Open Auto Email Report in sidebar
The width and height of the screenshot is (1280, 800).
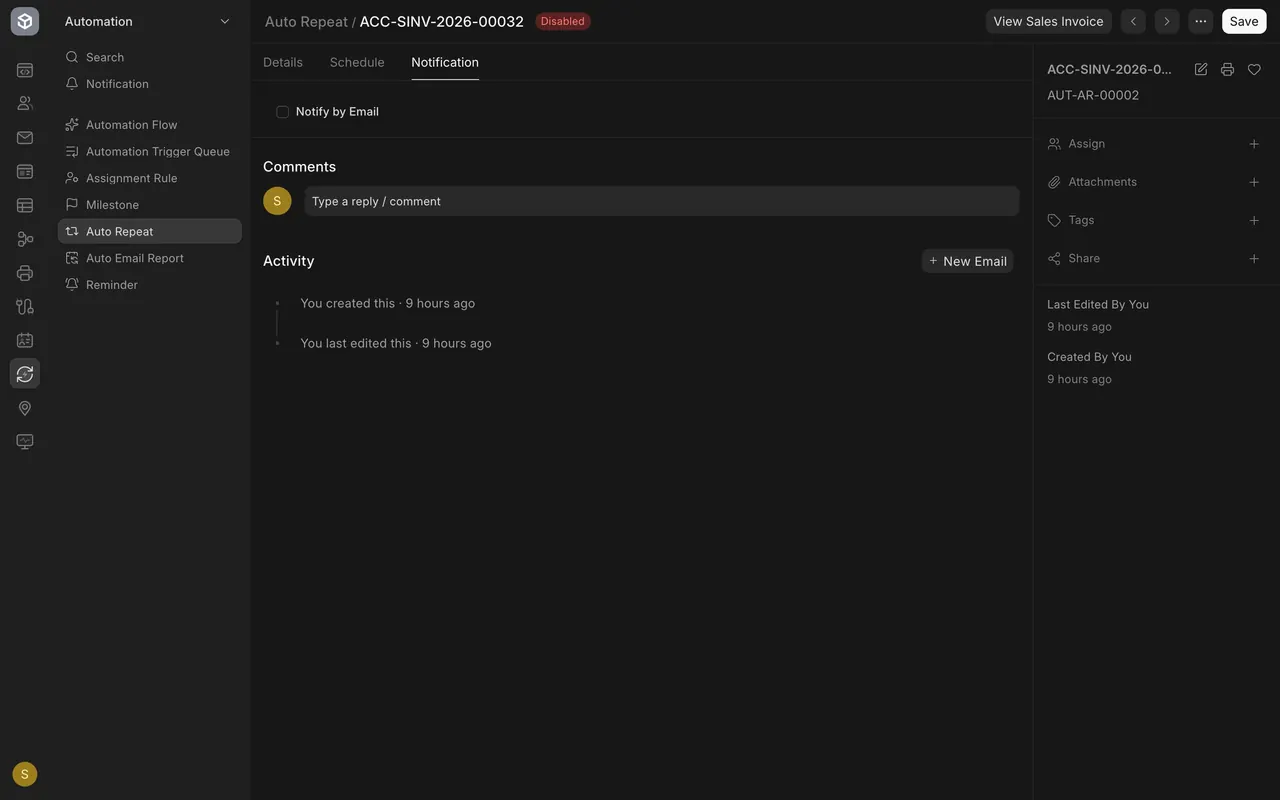(150, 258)
